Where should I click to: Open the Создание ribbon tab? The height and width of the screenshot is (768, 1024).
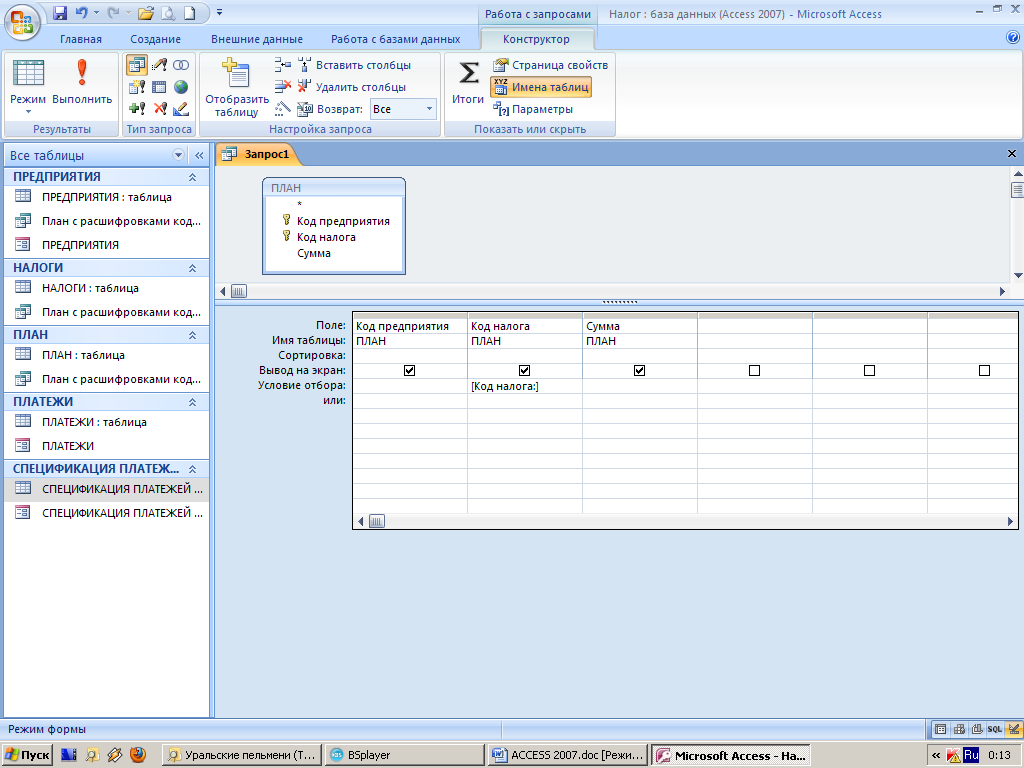[x=155, y=39]
